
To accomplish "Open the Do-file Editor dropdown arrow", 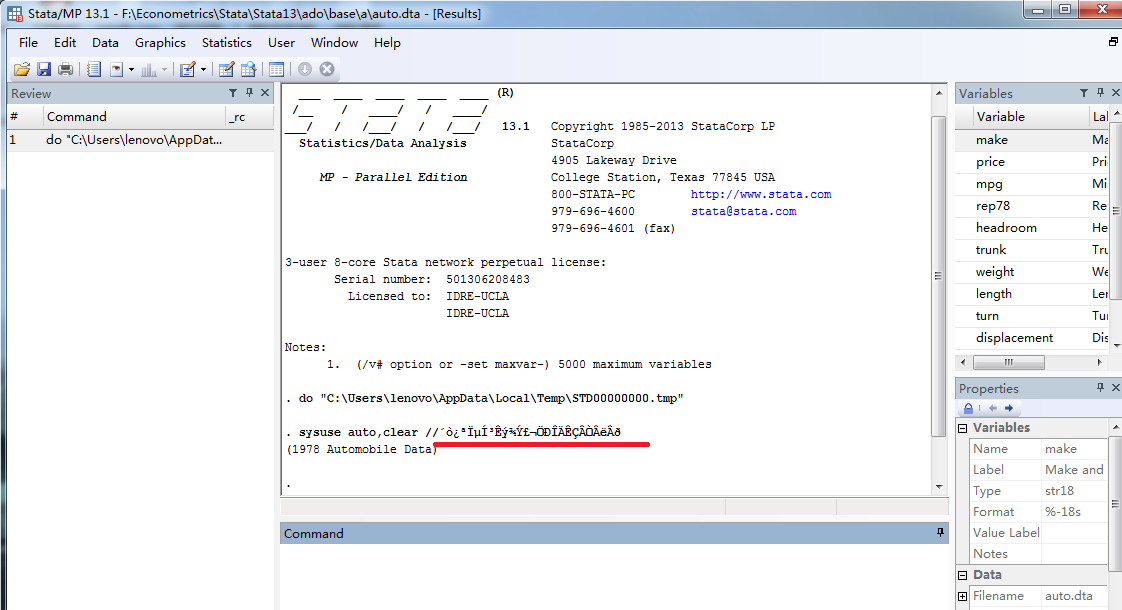I will [203, 69].
